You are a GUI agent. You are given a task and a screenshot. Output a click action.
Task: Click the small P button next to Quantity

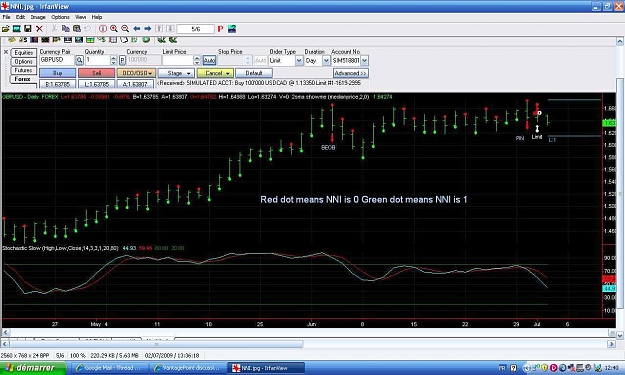tap(122, 60)
